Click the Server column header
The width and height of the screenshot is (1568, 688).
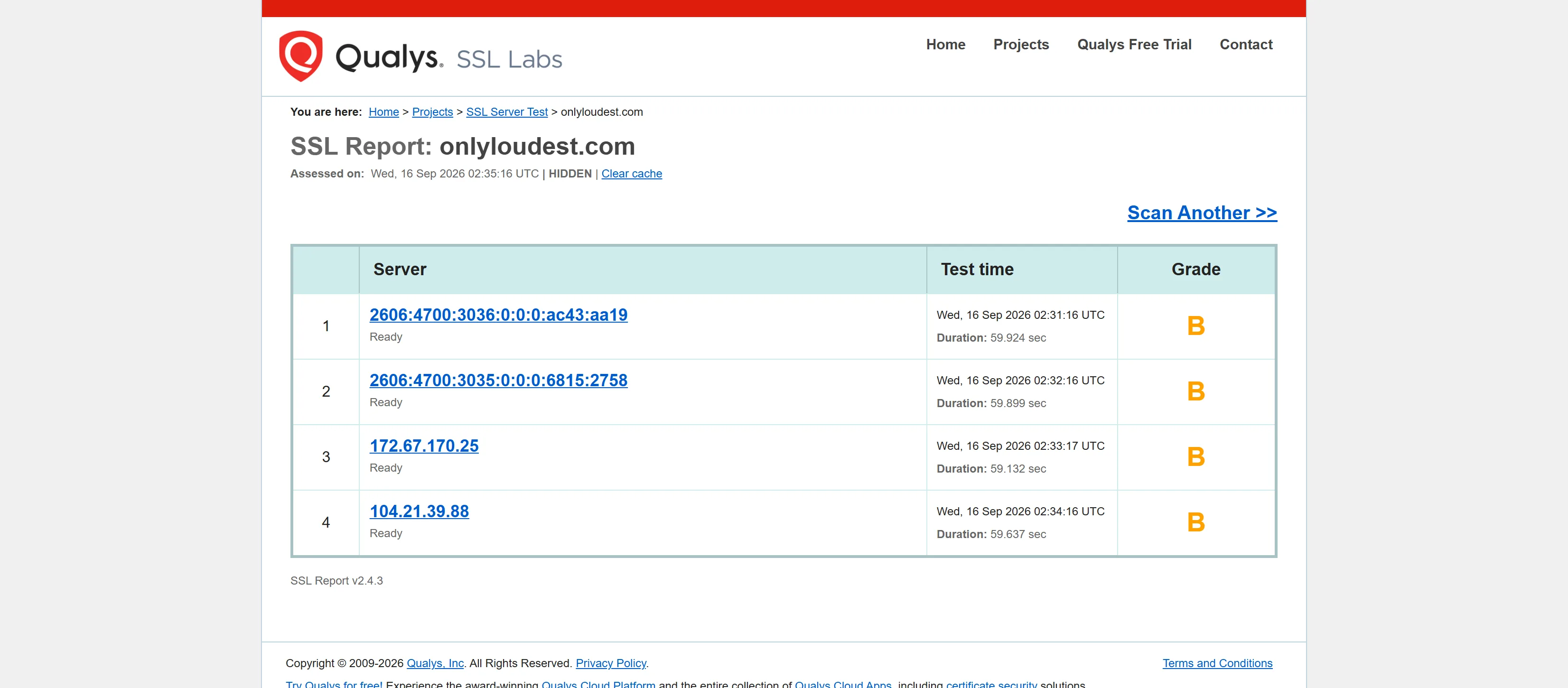pyautogui.click(x=642, y=270)
